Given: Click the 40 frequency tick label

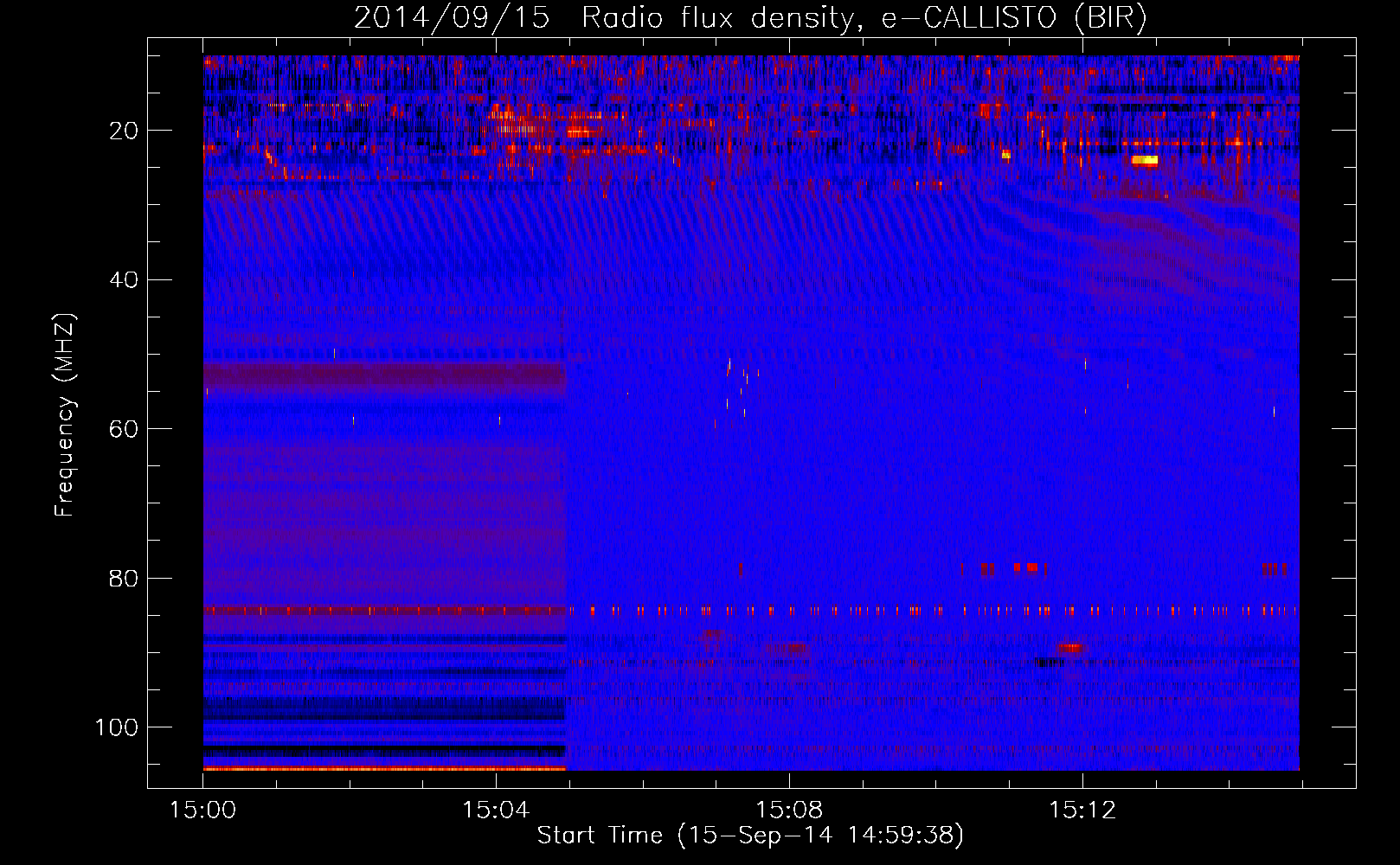Looking at the screenshot, I should [x=125, y=280].
